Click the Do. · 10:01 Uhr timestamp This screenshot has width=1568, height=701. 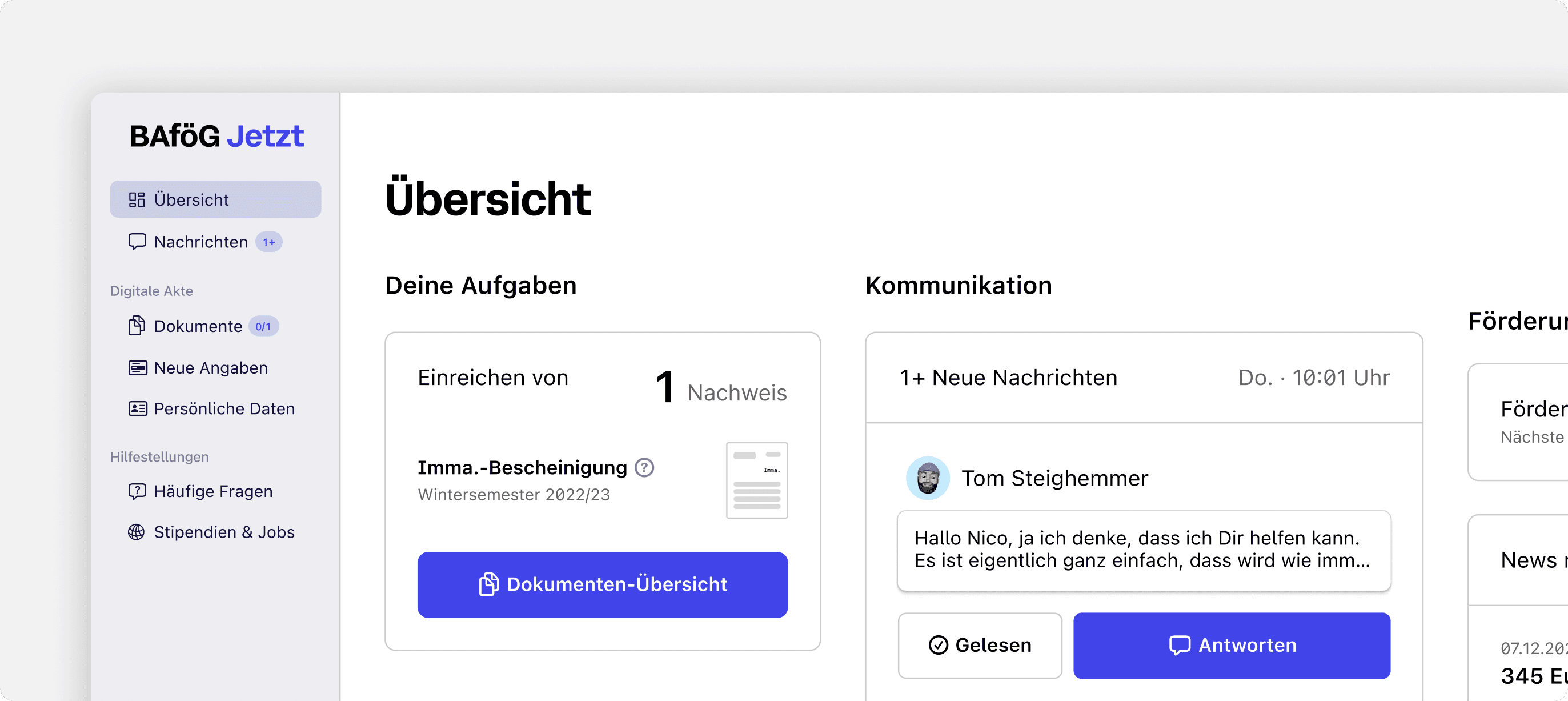coord(1314,378)
